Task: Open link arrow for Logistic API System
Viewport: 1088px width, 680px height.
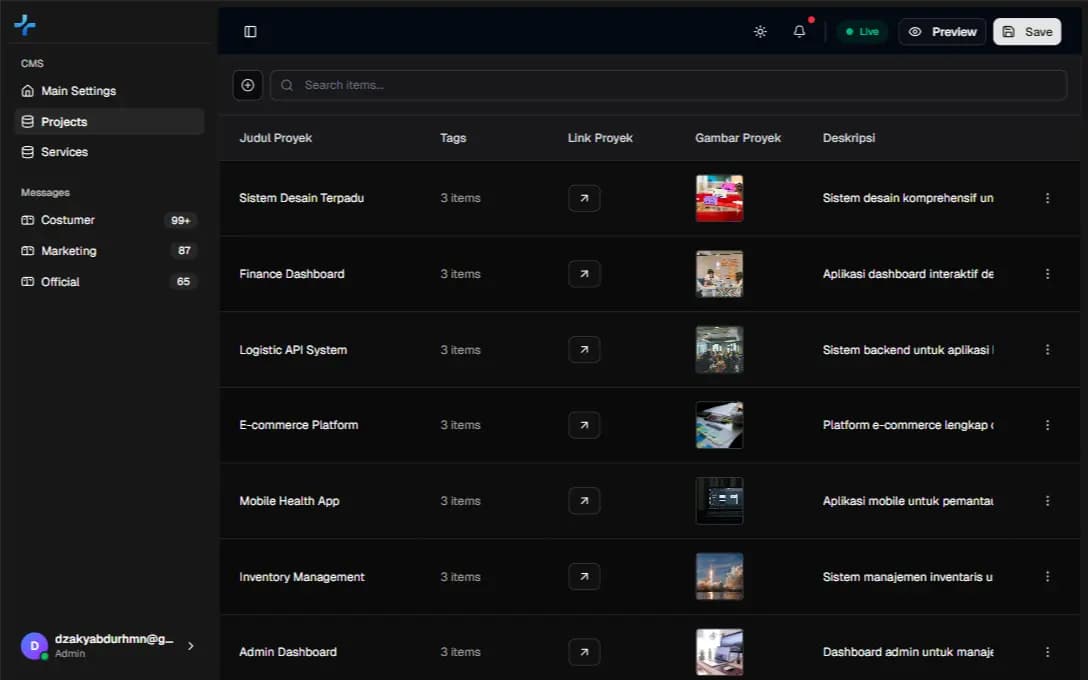Action: [584, 350]
